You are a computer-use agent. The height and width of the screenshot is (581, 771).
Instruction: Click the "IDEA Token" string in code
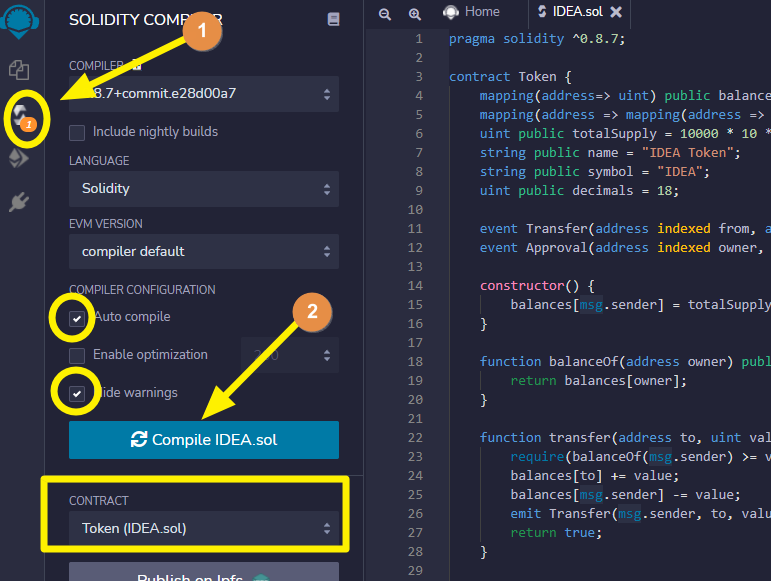(x=687, y=153)
